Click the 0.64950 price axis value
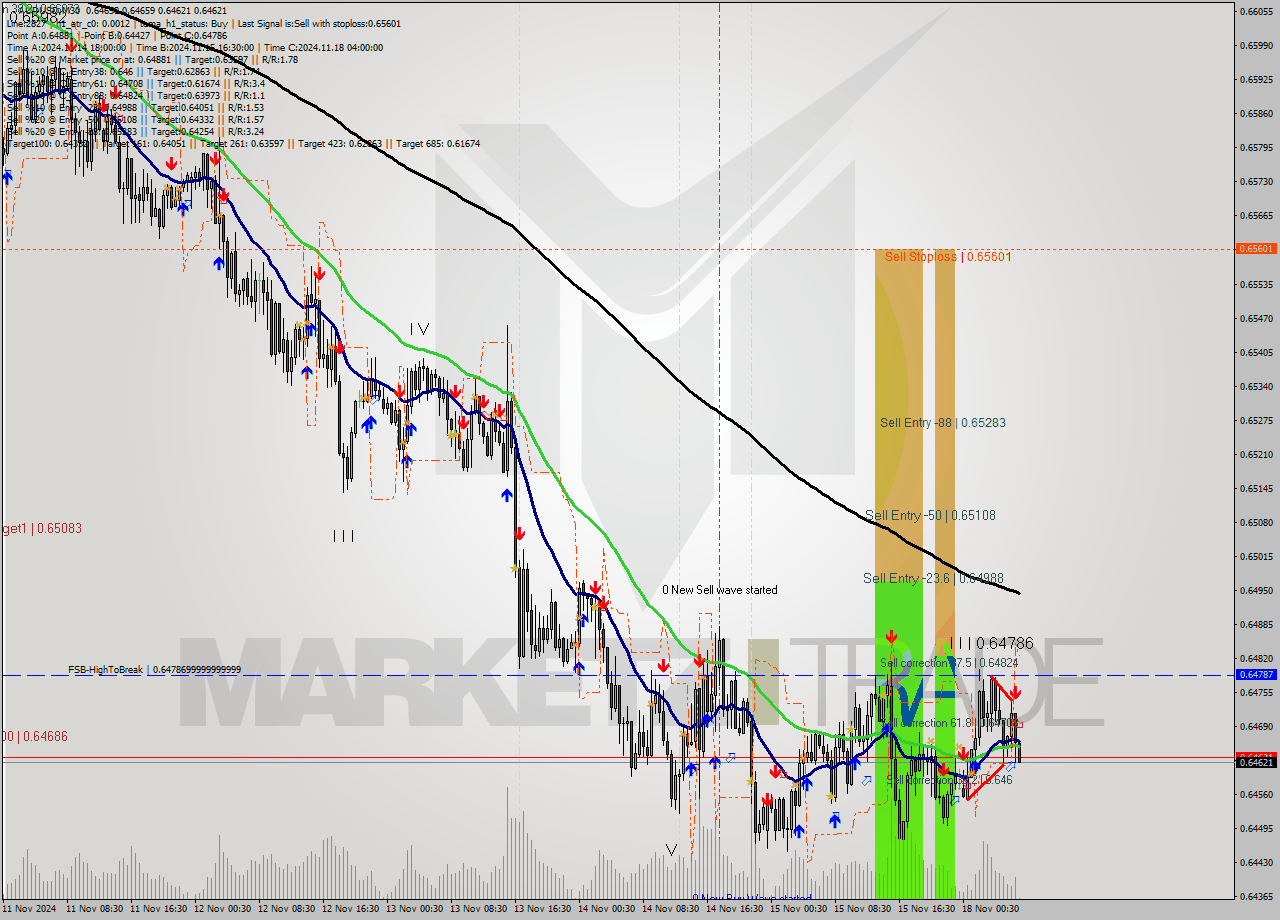1280x920 pixels. (x=1256, y=590)
